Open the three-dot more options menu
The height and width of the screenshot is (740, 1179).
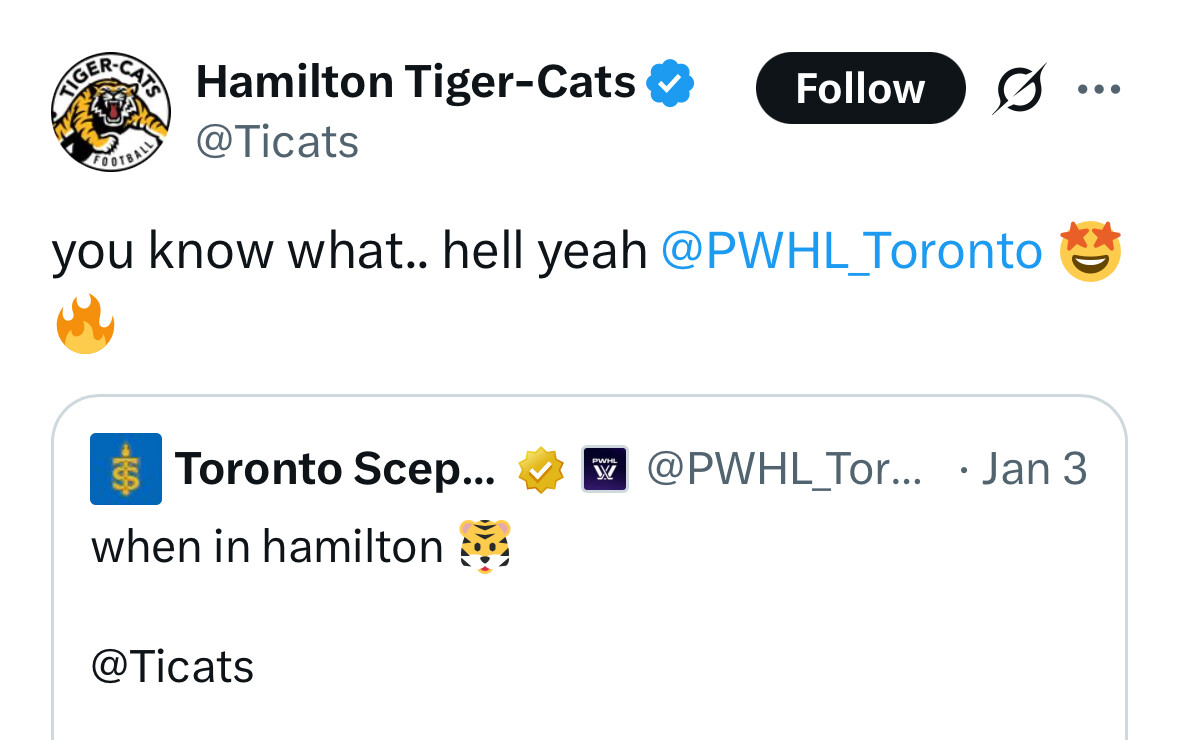(x=1099, y=90)
